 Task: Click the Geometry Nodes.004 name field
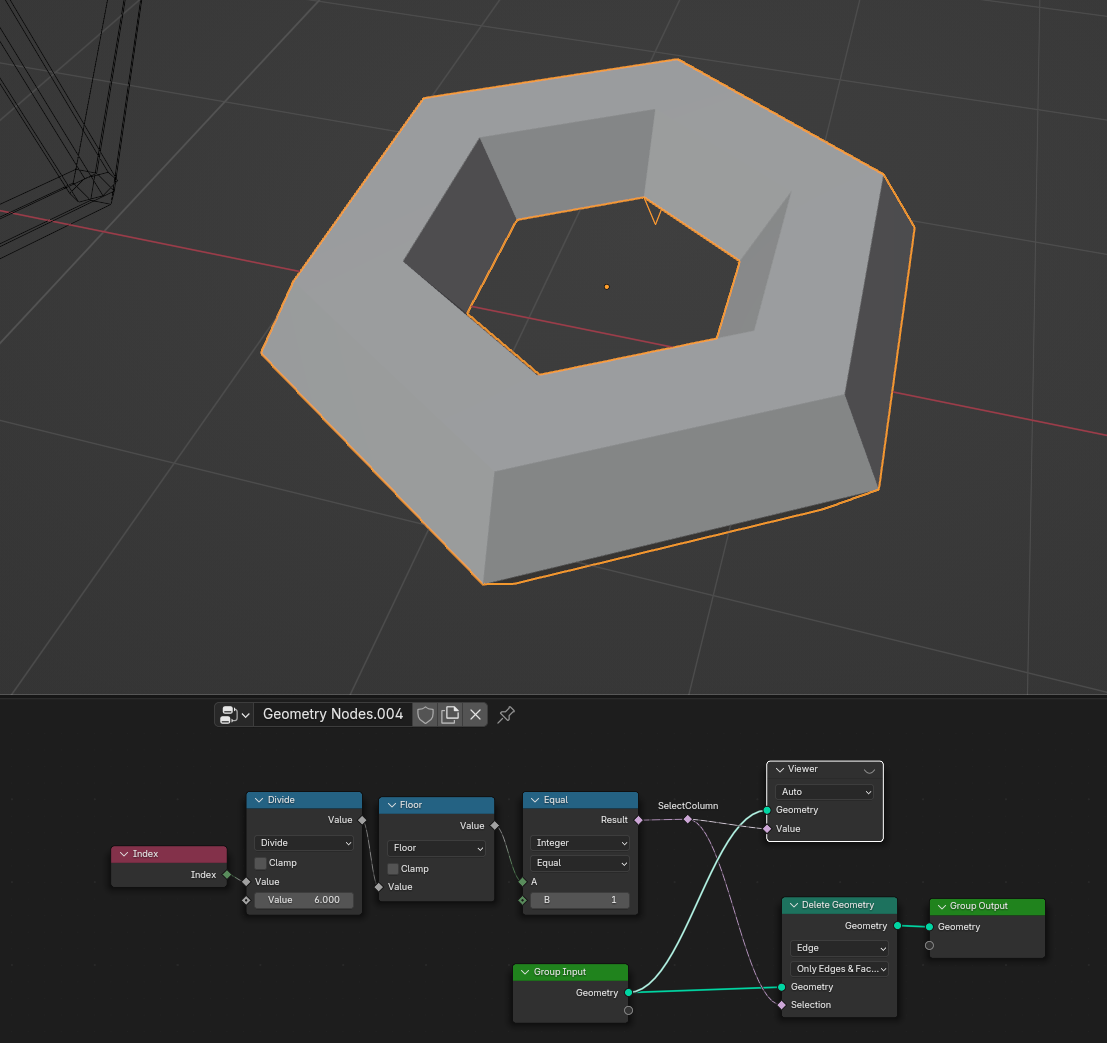pyautogui.click(x=333, y=715)
